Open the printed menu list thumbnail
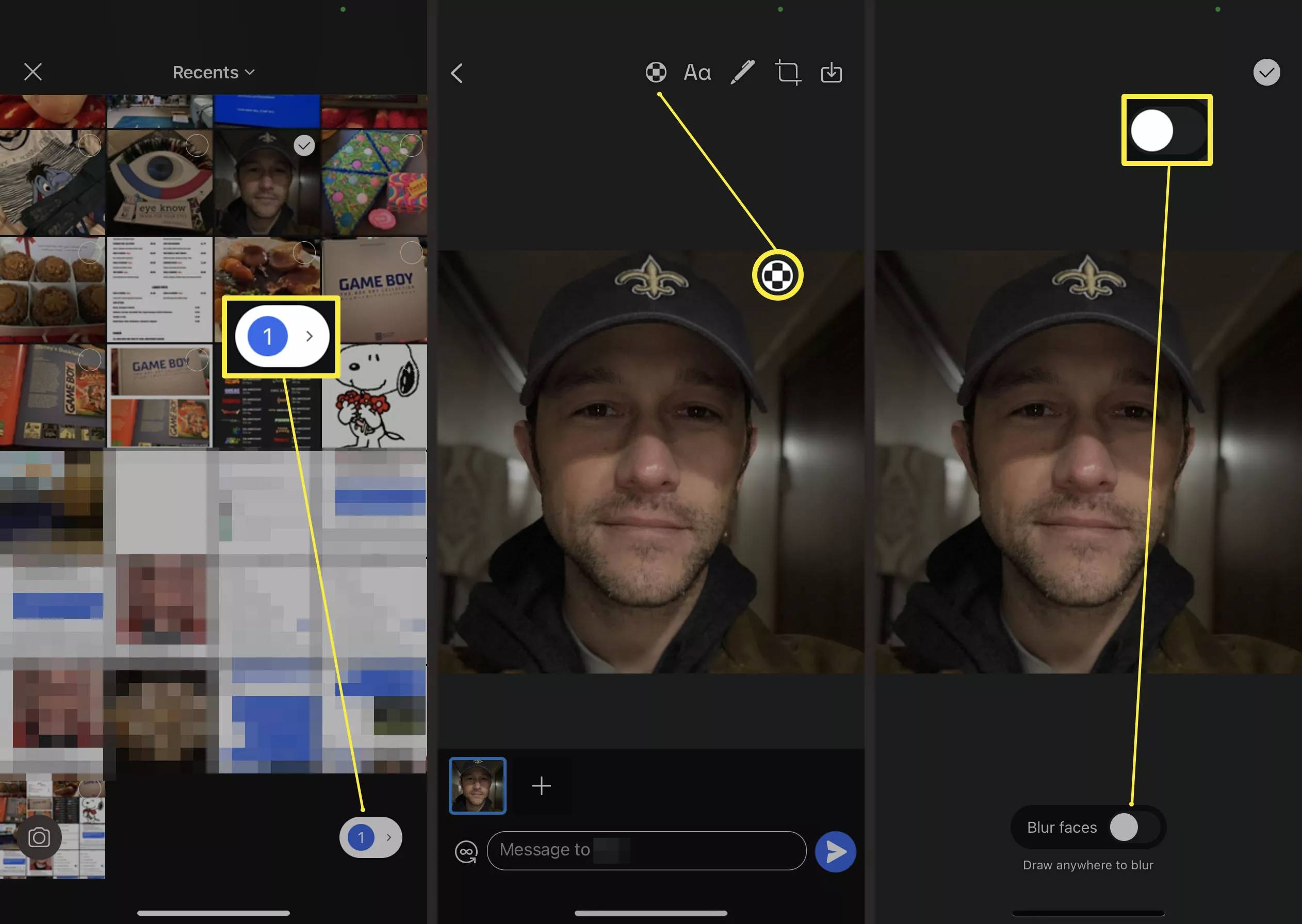Image resolution: width=1302 pixels, height=924 pixels. pyautogui.click(x=160, y=289)
